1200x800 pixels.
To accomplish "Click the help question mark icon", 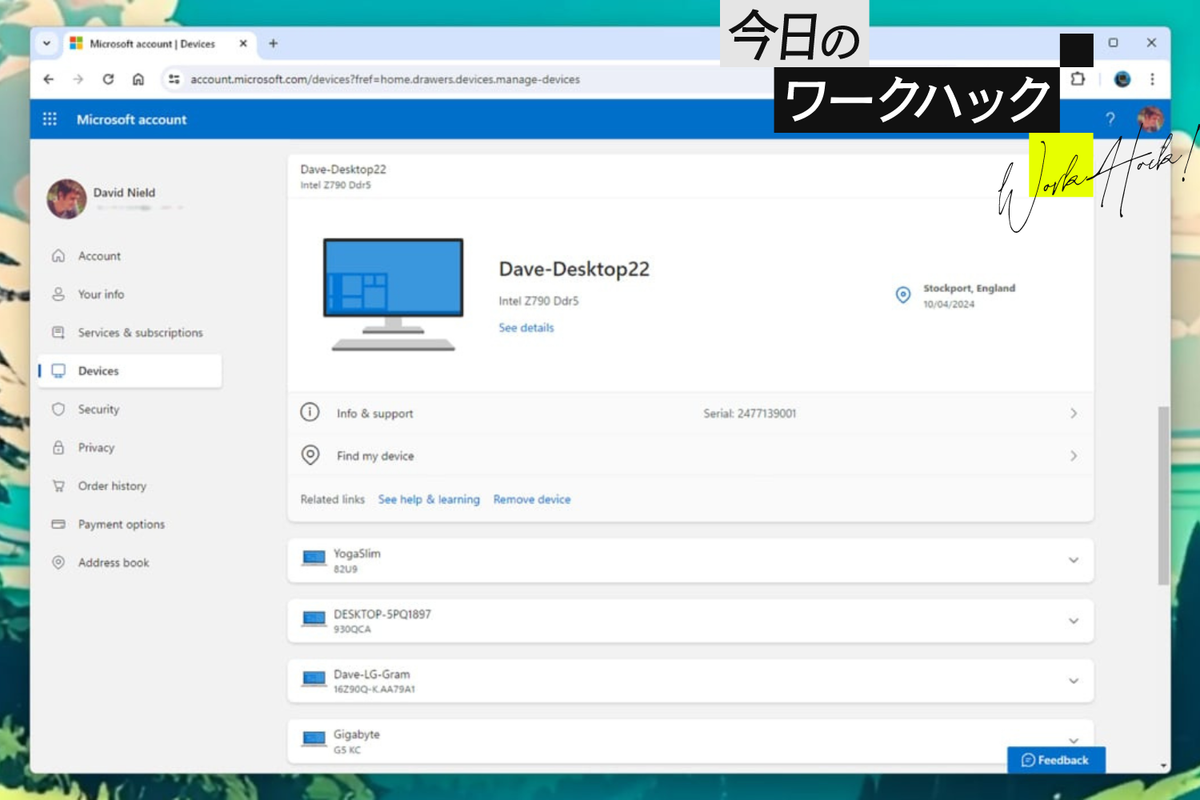I will (x=1110, y=120).
